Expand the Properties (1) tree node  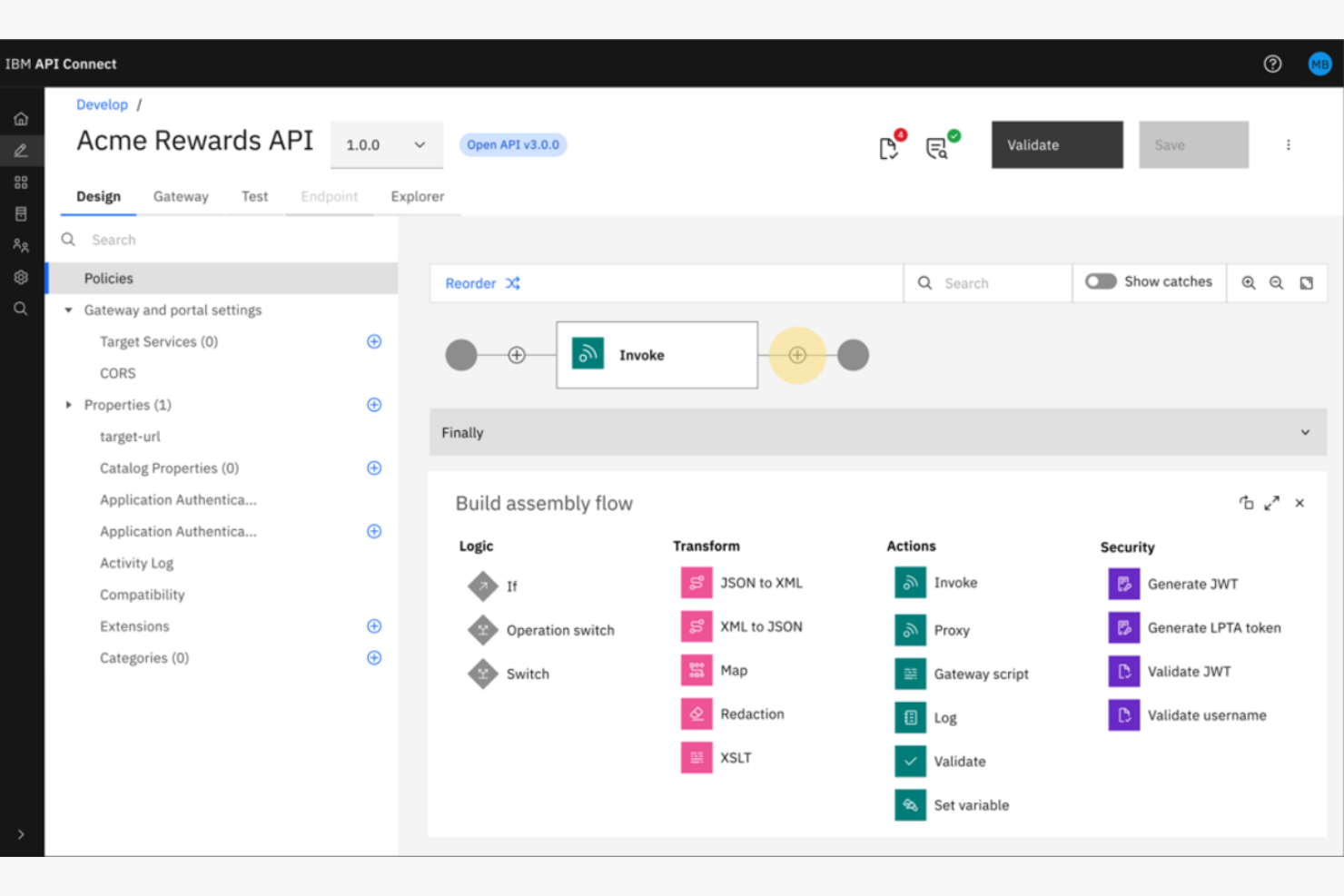(x=68, y=405)
